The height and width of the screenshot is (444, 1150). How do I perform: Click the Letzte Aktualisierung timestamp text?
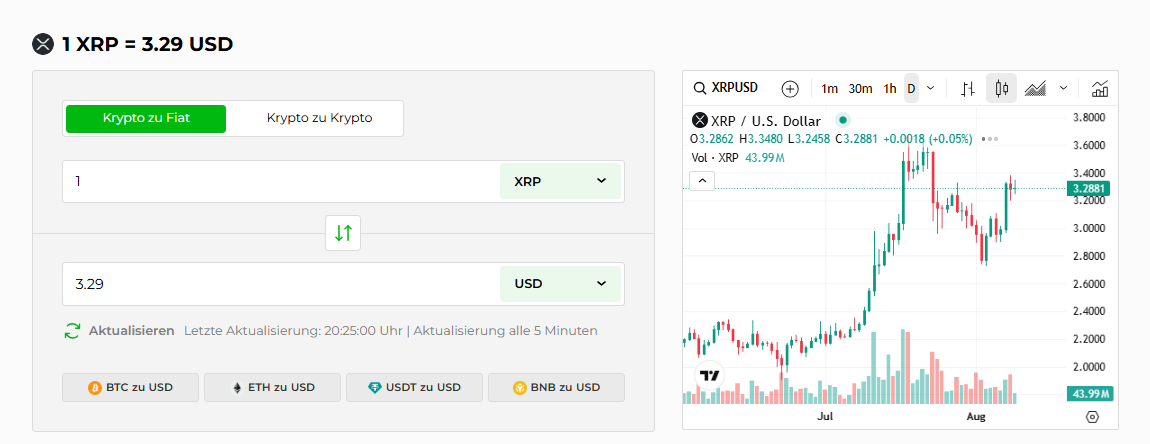coord(293,331)
